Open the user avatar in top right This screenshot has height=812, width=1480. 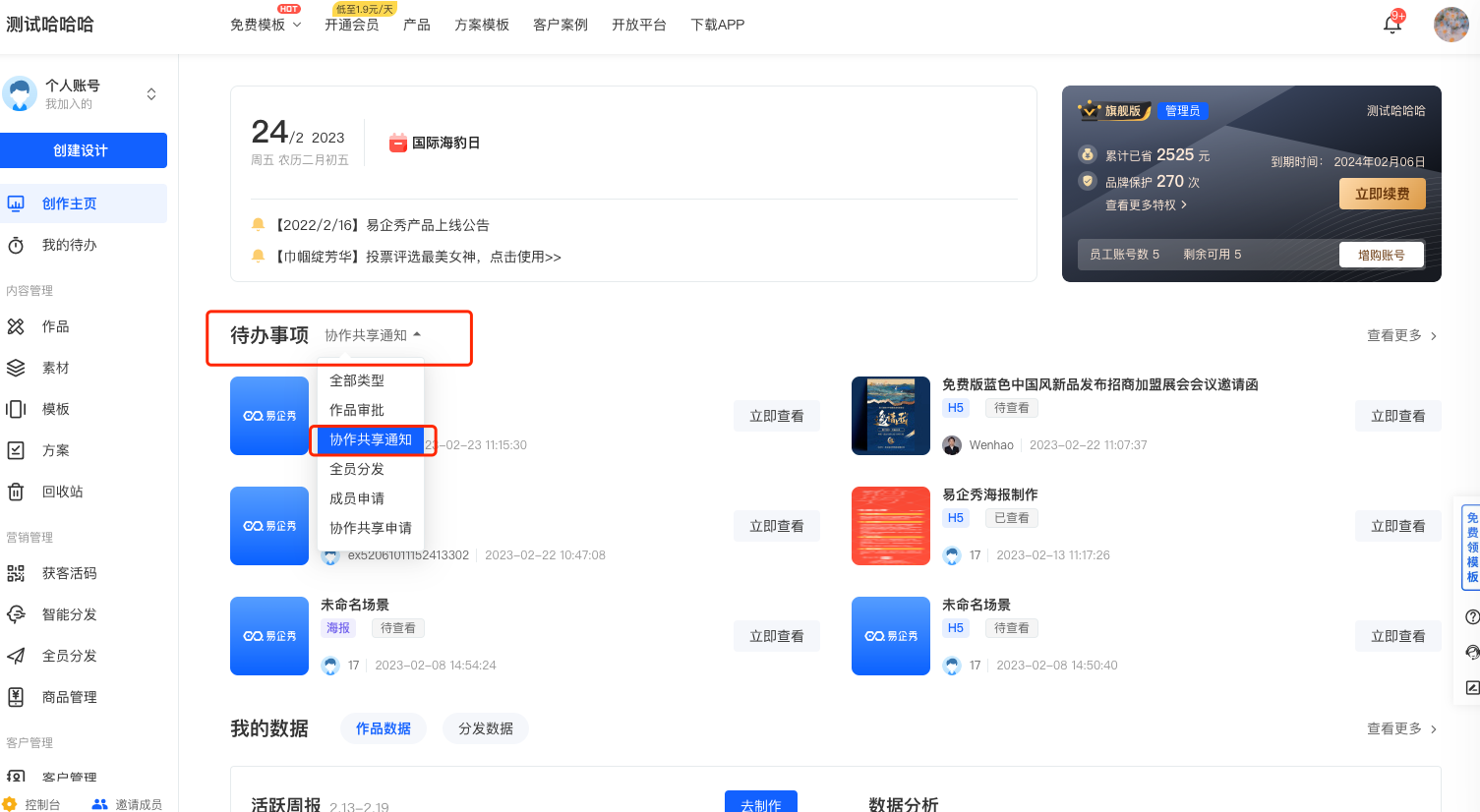click(1450, 25)
